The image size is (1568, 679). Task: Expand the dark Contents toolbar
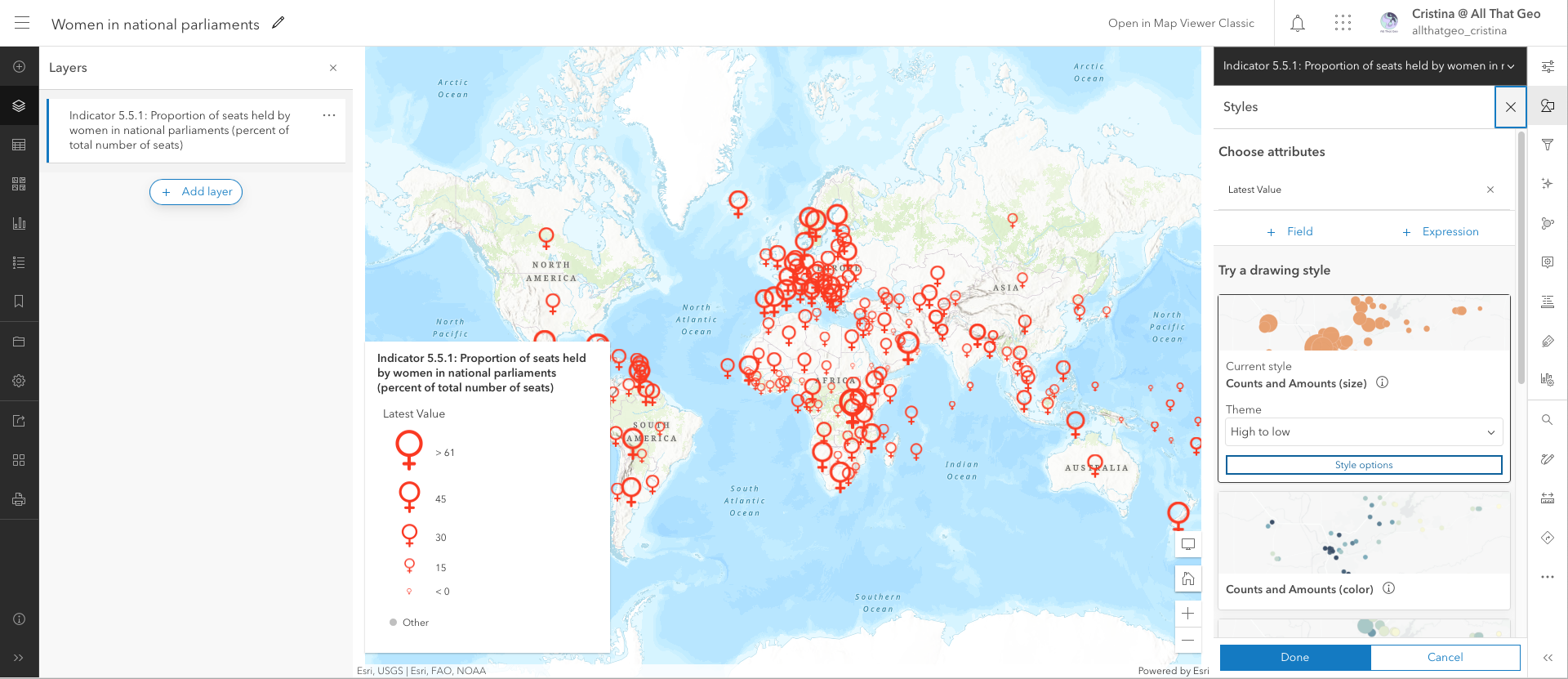click(19, 658)
